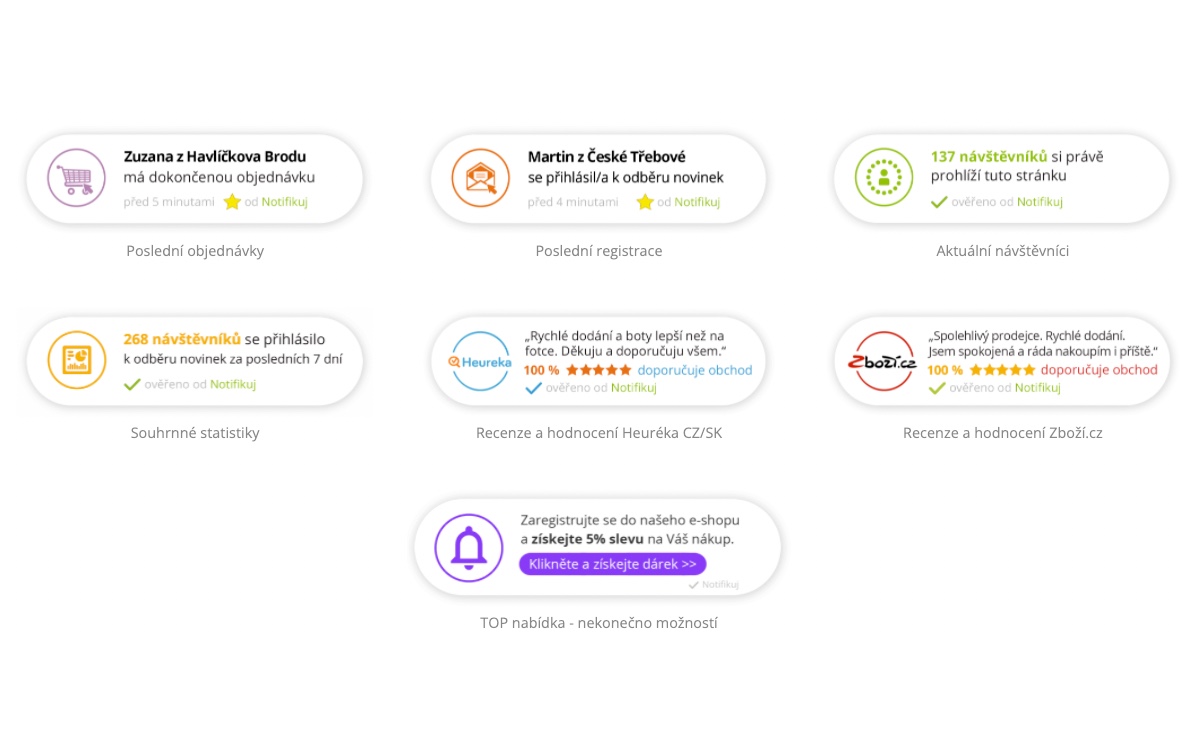Viewport: 1200px width, 750px height.
Task: Click the orange envelope newsletter icon
Action: [x=480, y=178]
